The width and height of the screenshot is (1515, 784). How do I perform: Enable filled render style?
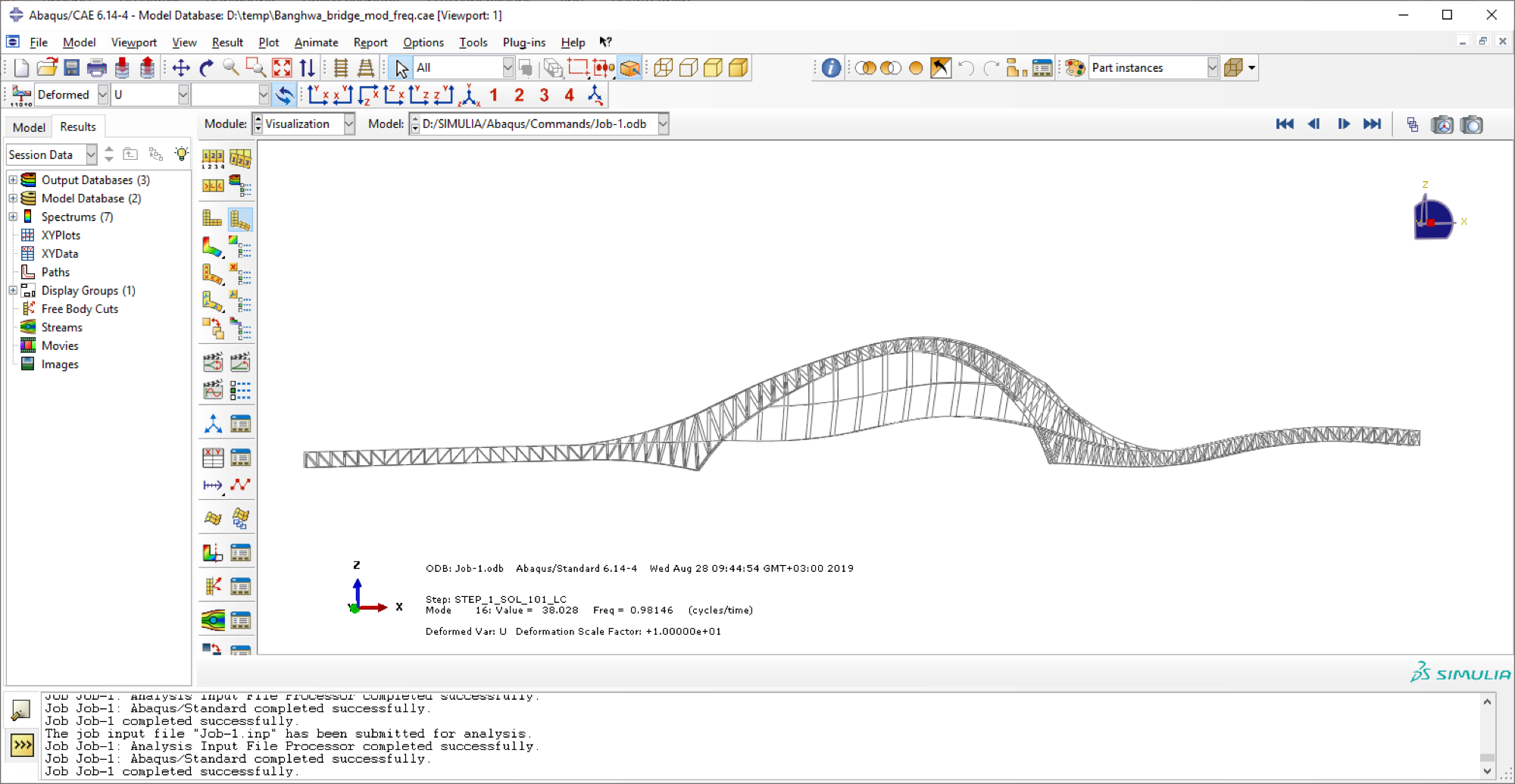click(713, 68)
